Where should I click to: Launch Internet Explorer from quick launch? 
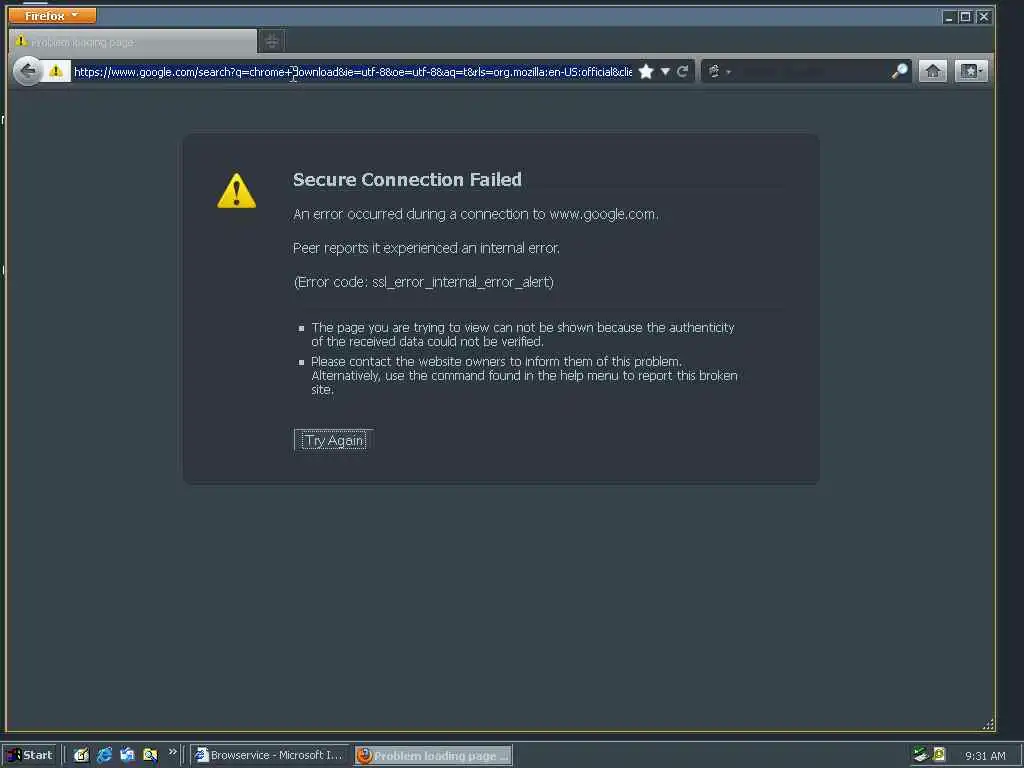(x=104, y=755)
